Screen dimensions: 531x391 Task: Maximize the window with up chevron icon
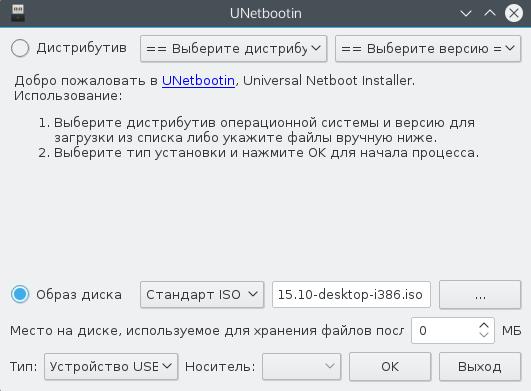[x=490, y=14]
